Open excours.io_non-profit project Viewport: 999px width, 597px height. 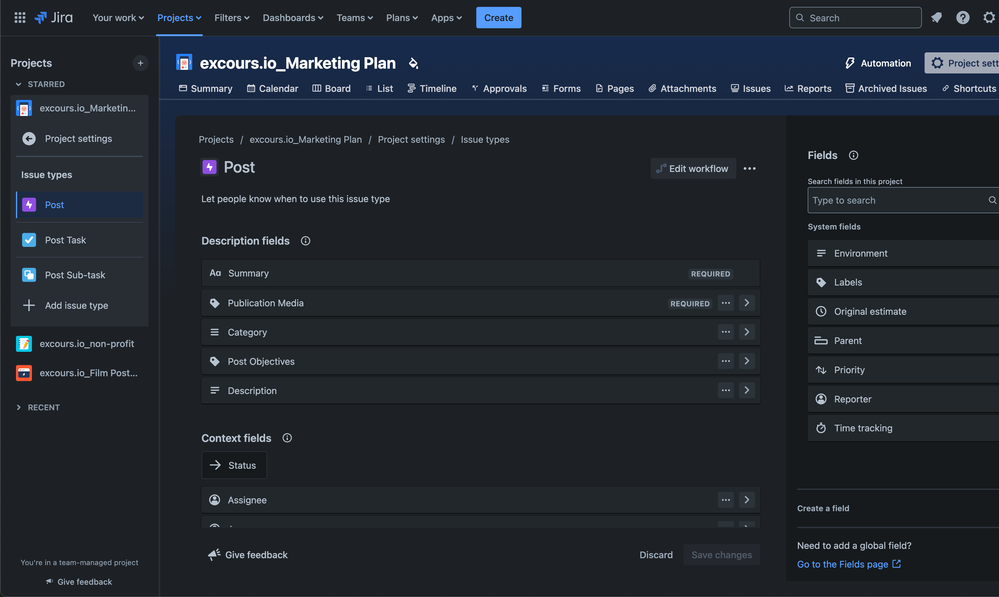click(x=80, y=343)
